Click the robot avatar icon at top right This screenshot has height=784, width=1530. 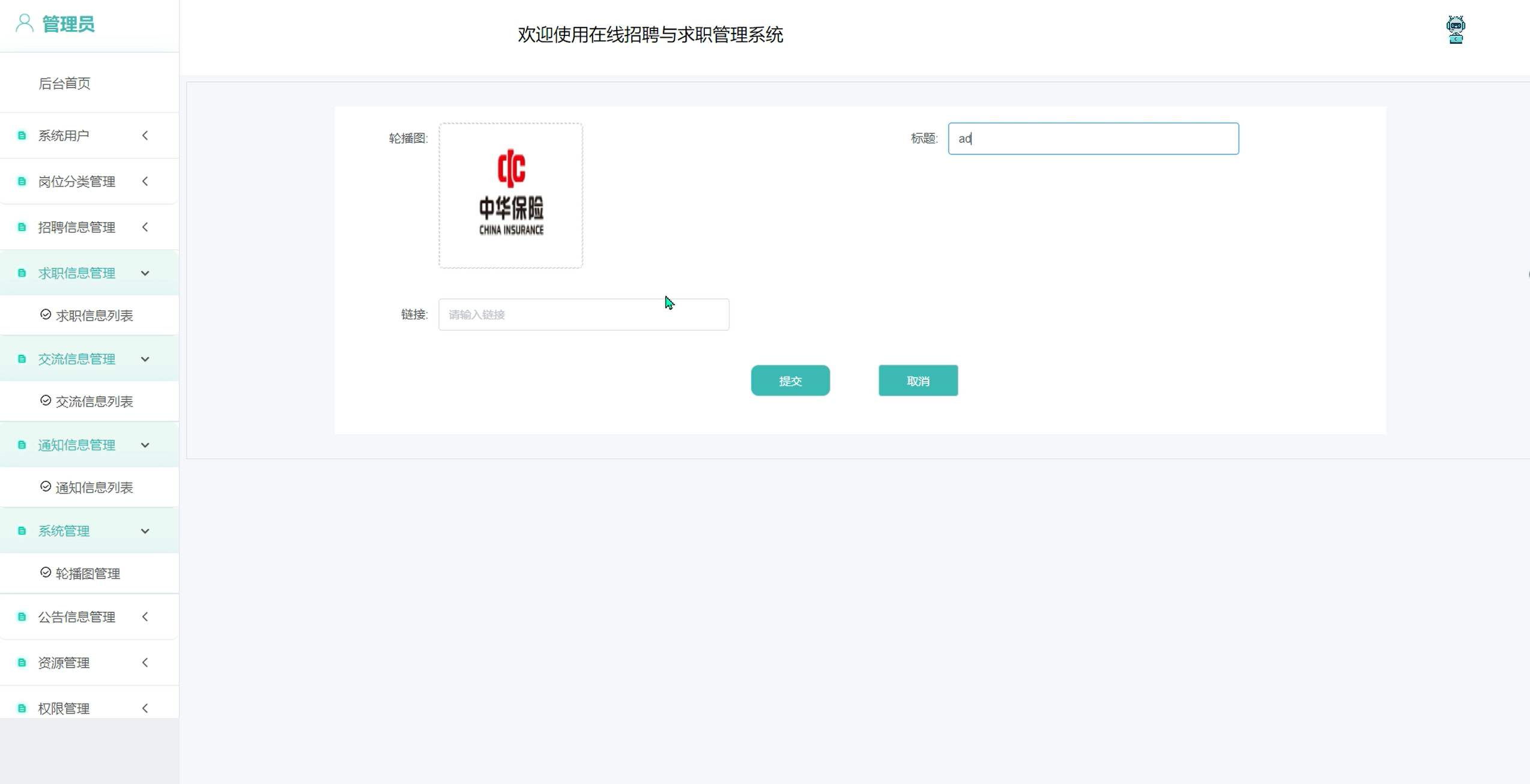coord(1455,29)
